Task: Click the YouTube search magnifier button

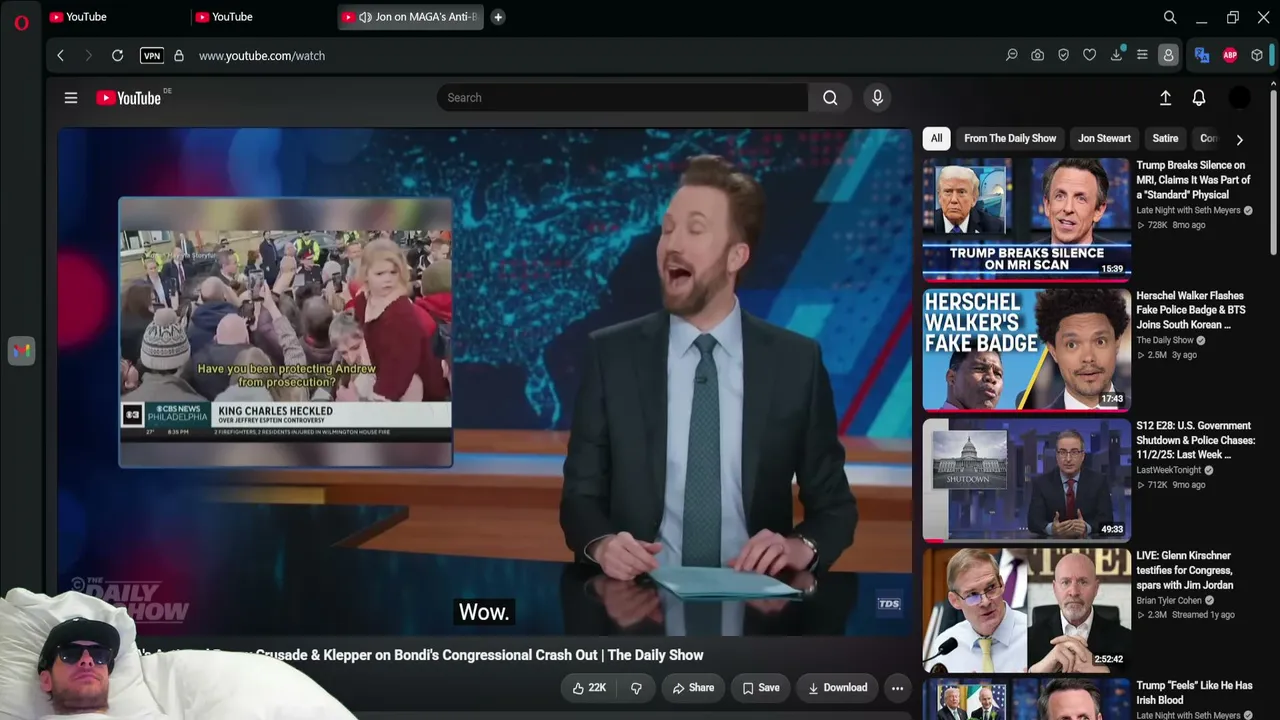Action: tap(830, 98)
